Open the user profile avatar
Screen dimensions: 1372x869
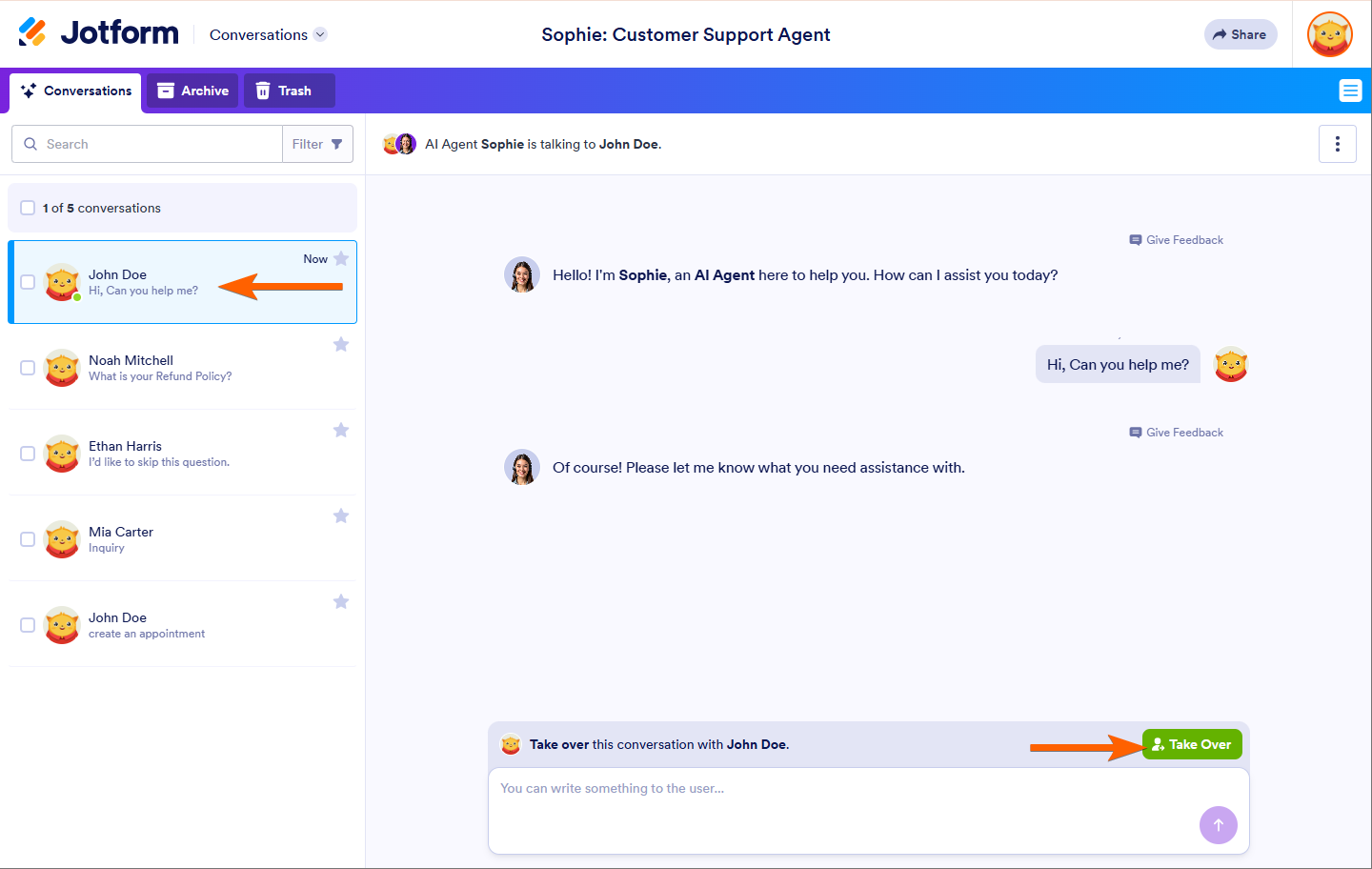(x=1330, y=34)
